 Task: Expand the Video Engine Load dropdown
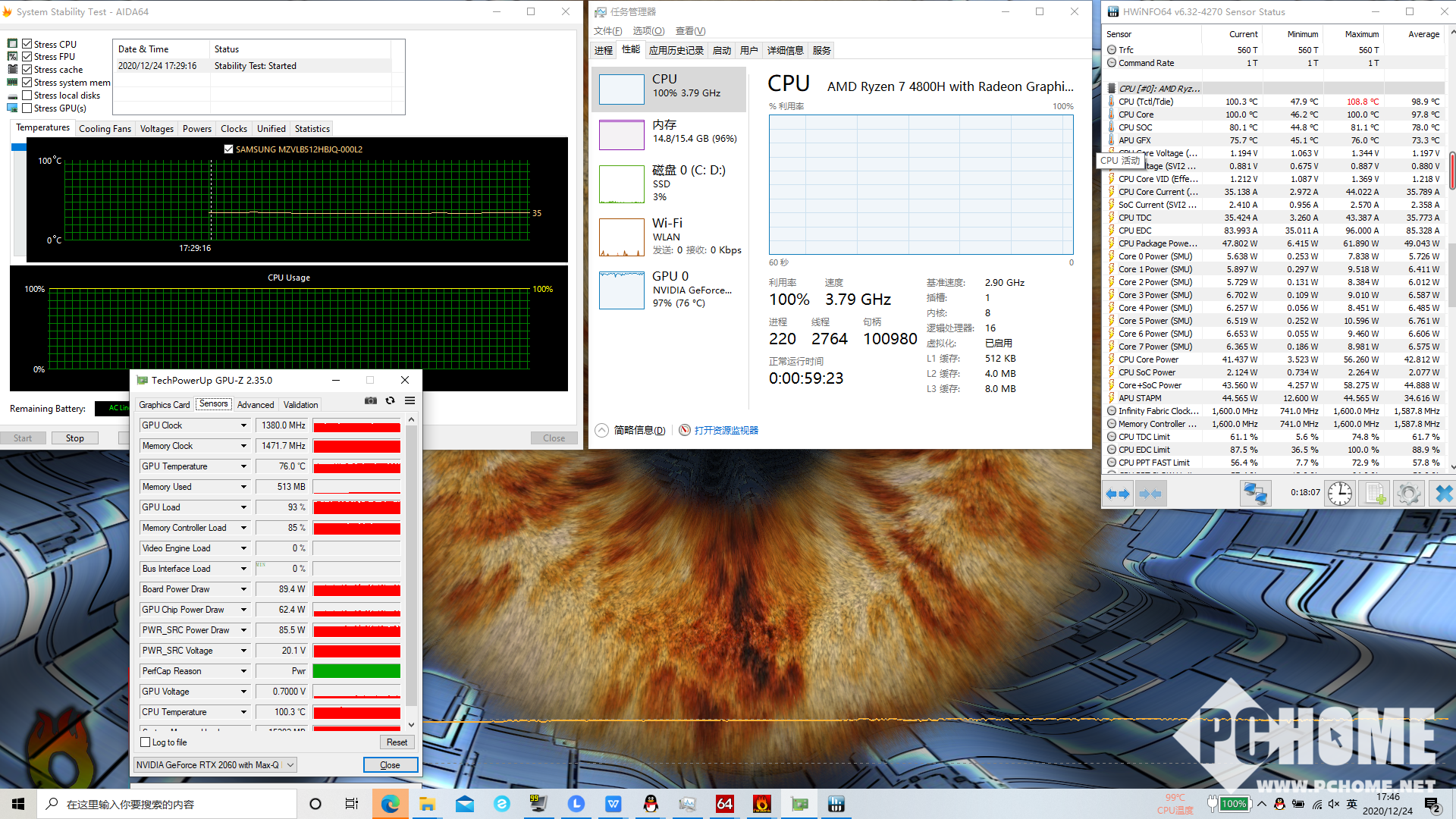click(x=243, y=548)
